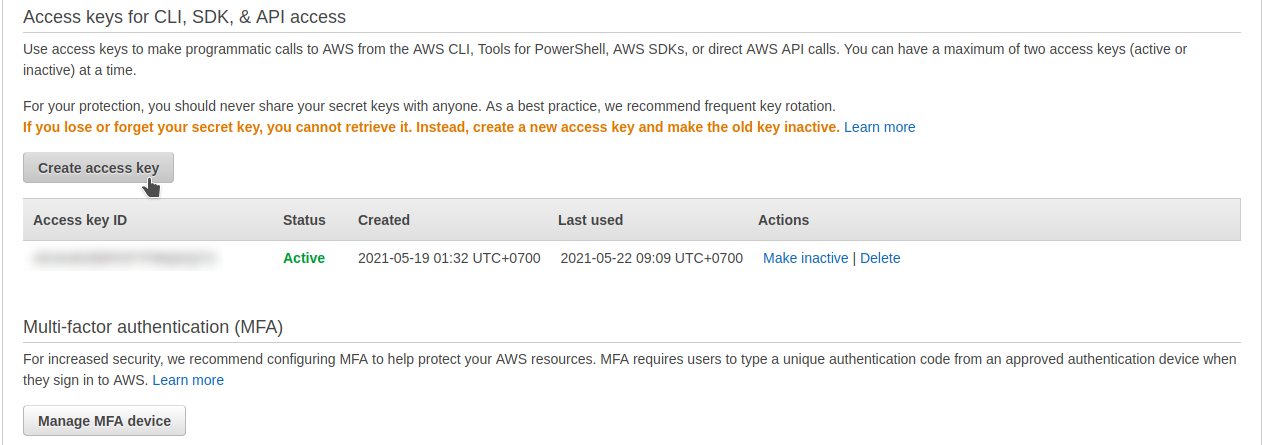Image resolution: width=1264 pixels, height=445 pixels.
Task: Click the Created column header
Action: pos(384,220)
